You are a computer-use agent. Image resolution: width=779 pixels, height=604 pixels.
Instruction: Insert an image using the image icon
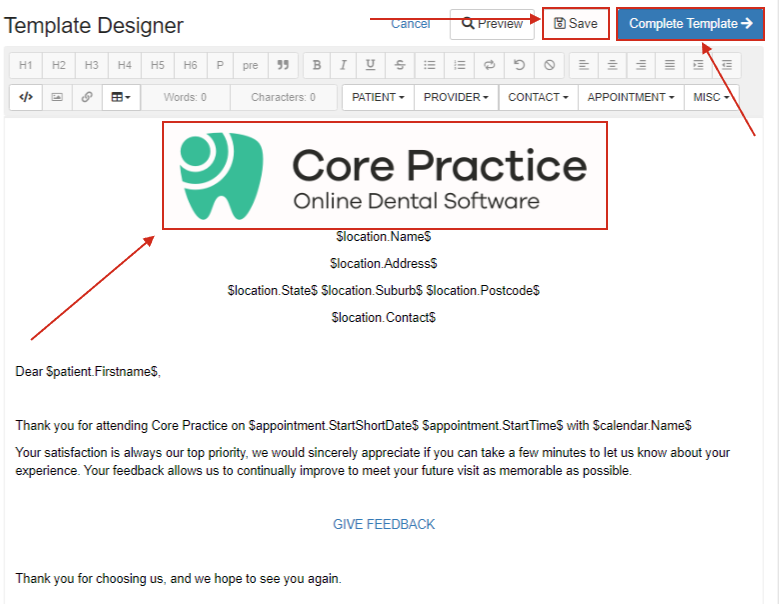click(x=57, y=97)
